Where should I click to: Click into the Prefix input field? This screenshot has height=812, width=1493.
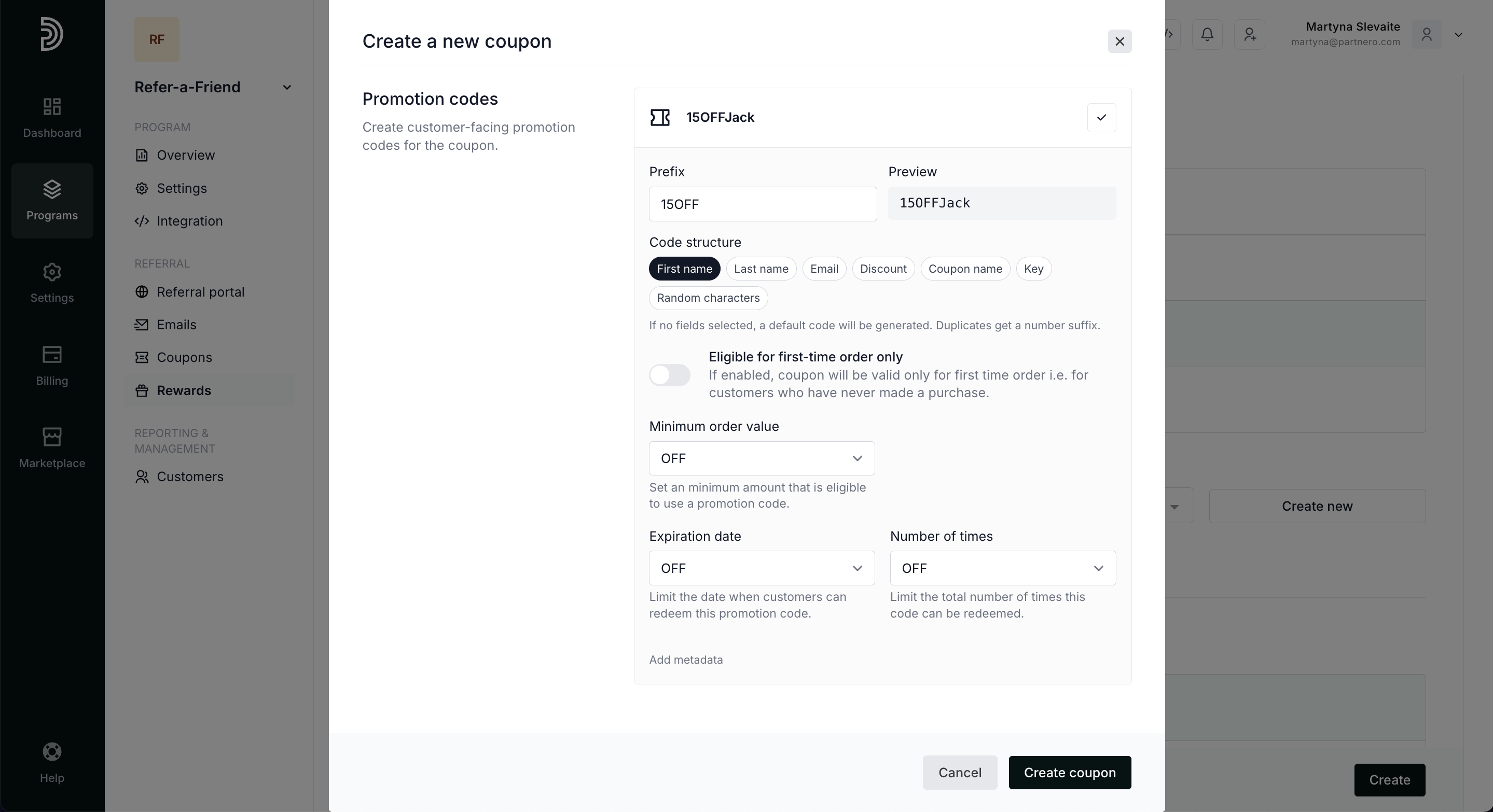click(x=763, y=204)
